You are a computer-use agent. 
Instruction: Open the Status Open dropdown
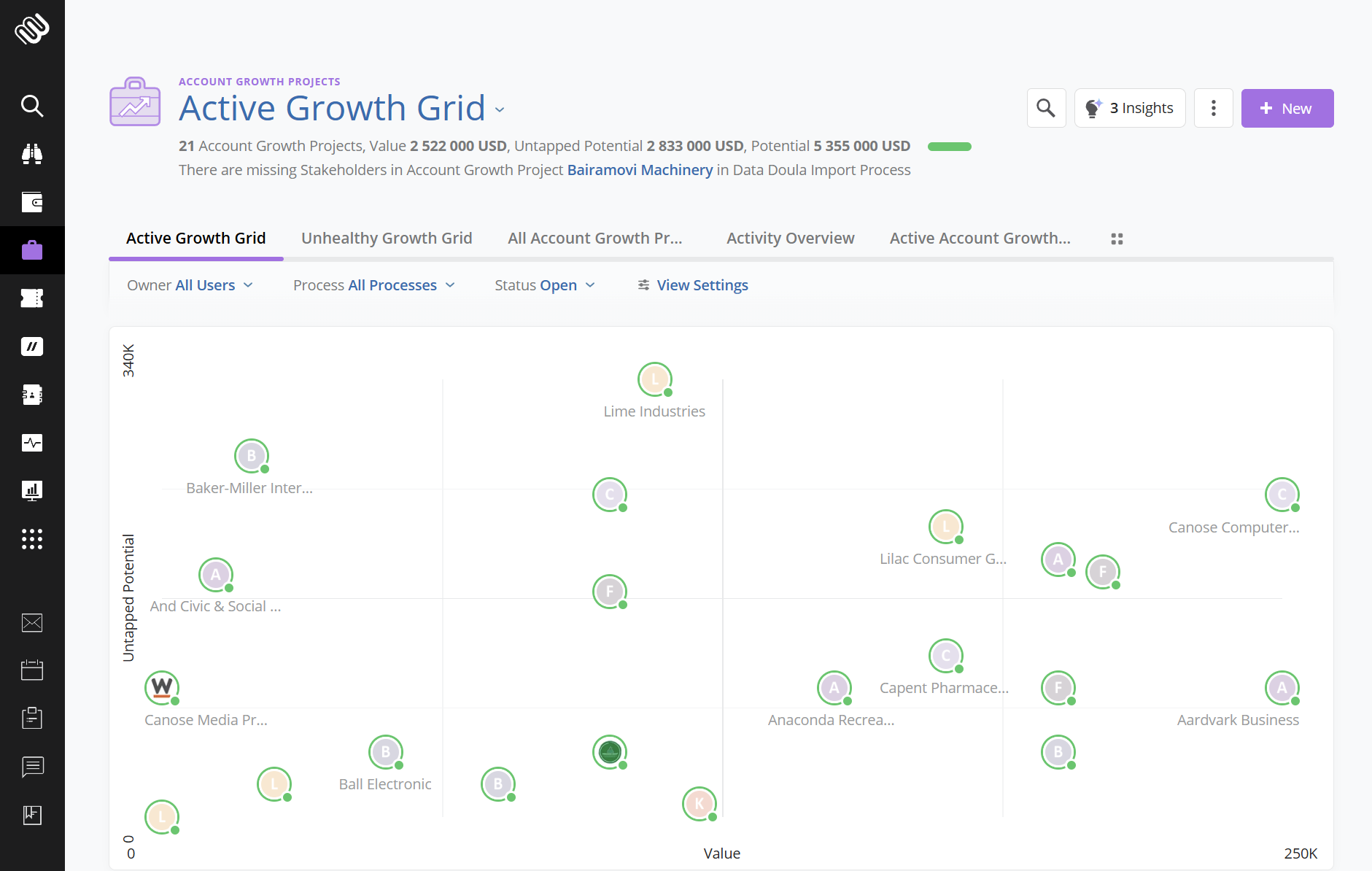point(558,284)
